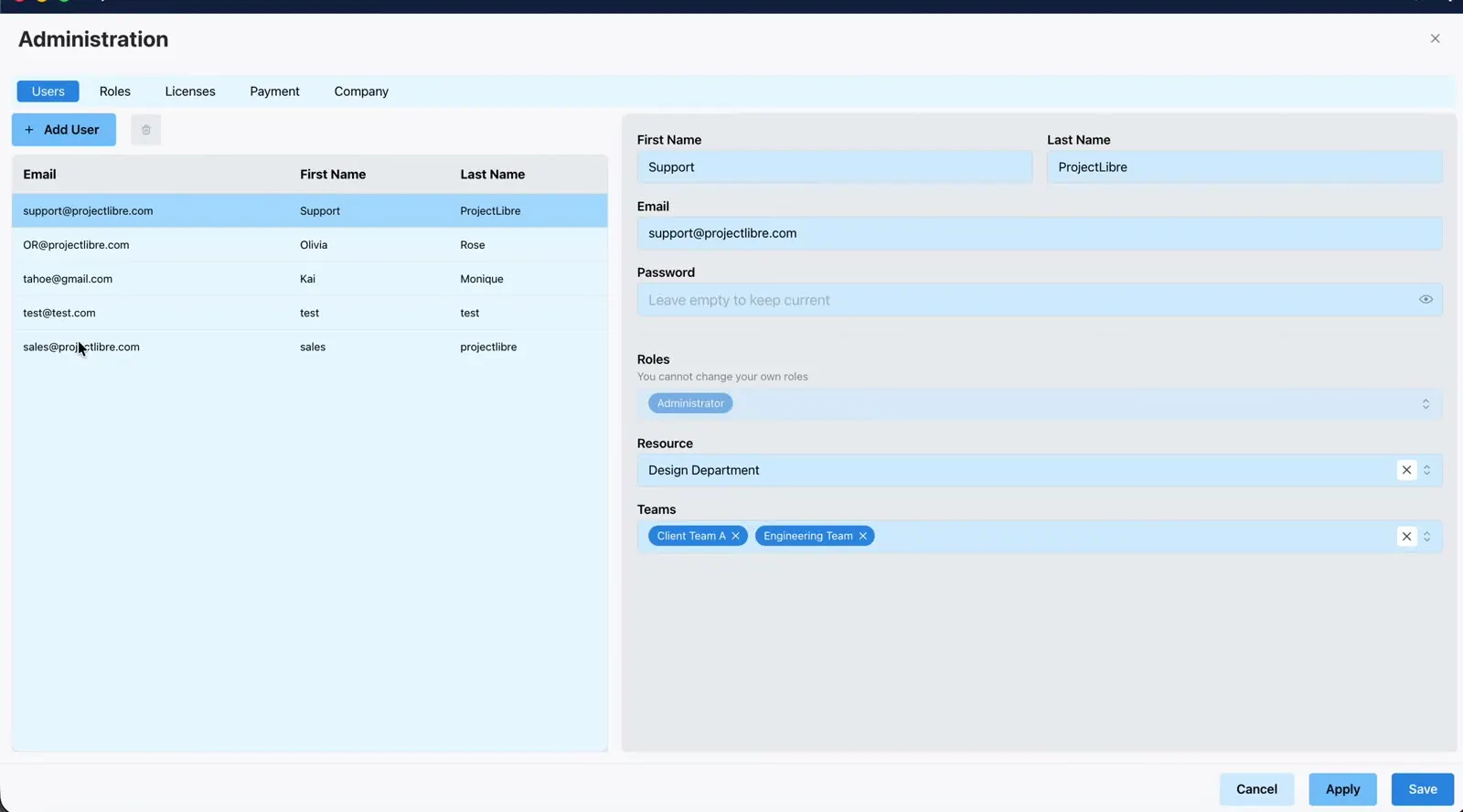Click the Administrator role tag

coord(690,403)
